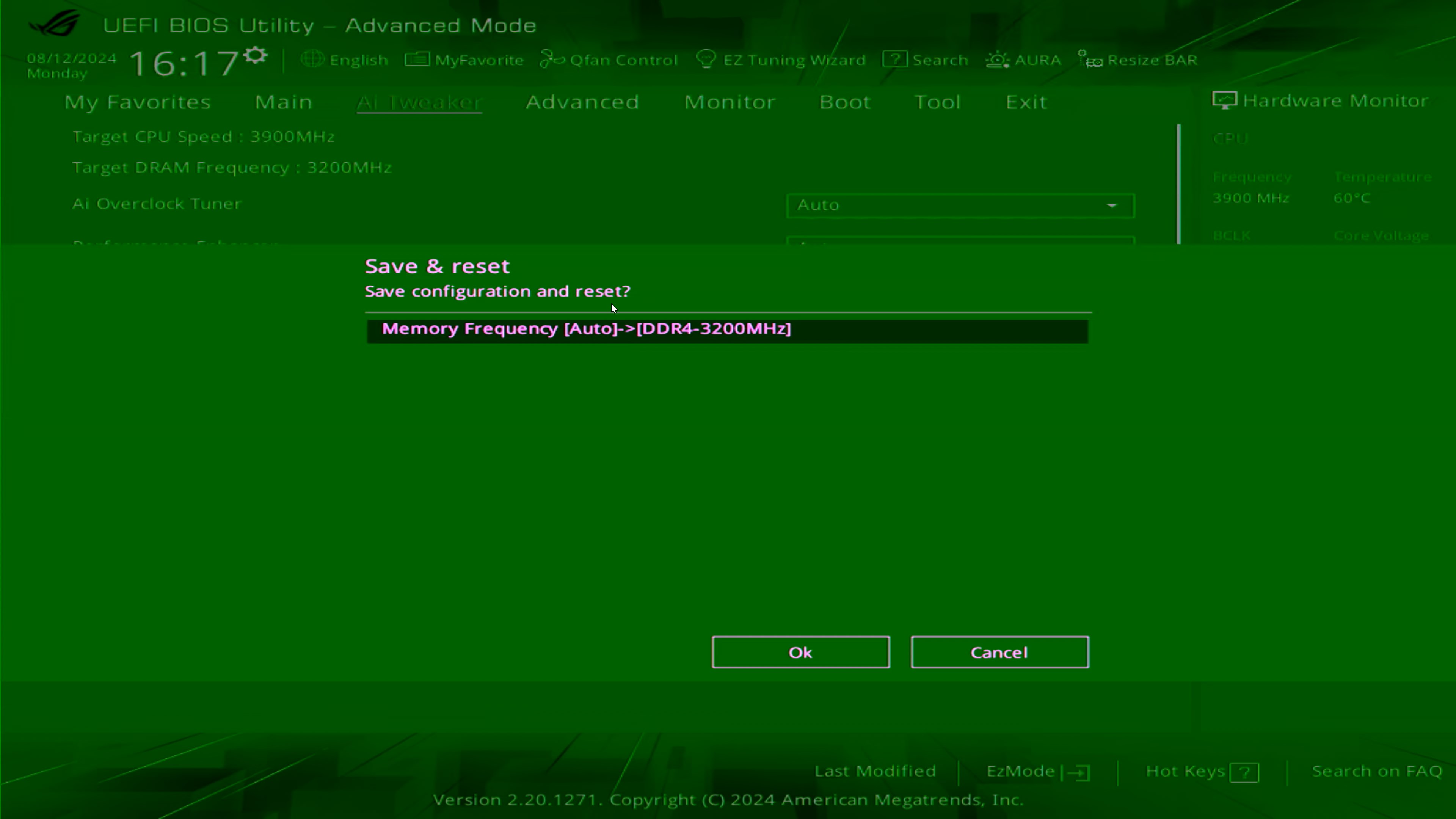
Task: Click the 'Target CPU Speed : 3900MHz' text
Action: coord(204,137)
